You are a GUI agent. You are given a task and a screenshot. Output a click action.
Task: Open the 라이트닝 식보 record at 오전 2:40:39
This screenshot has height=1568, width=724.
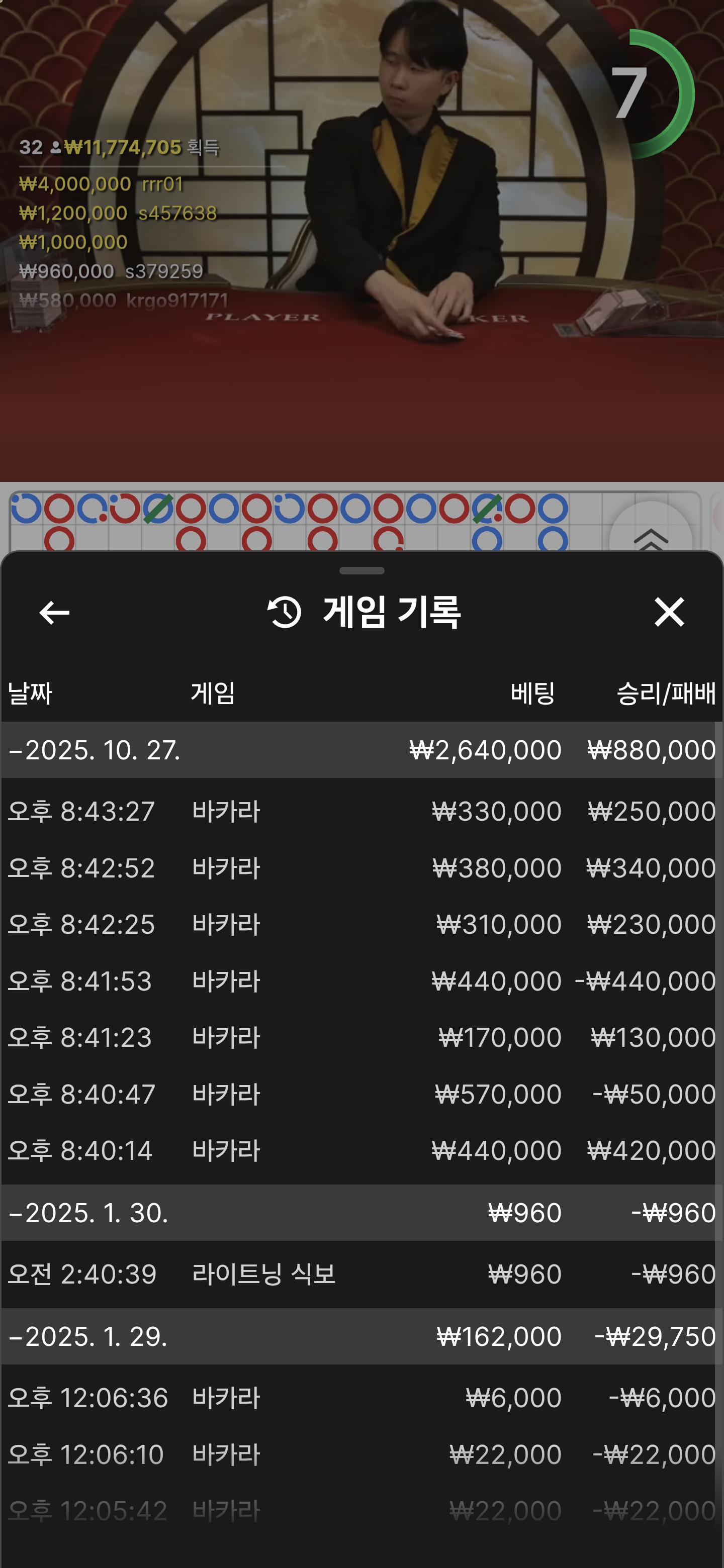tap(361, 1274)
